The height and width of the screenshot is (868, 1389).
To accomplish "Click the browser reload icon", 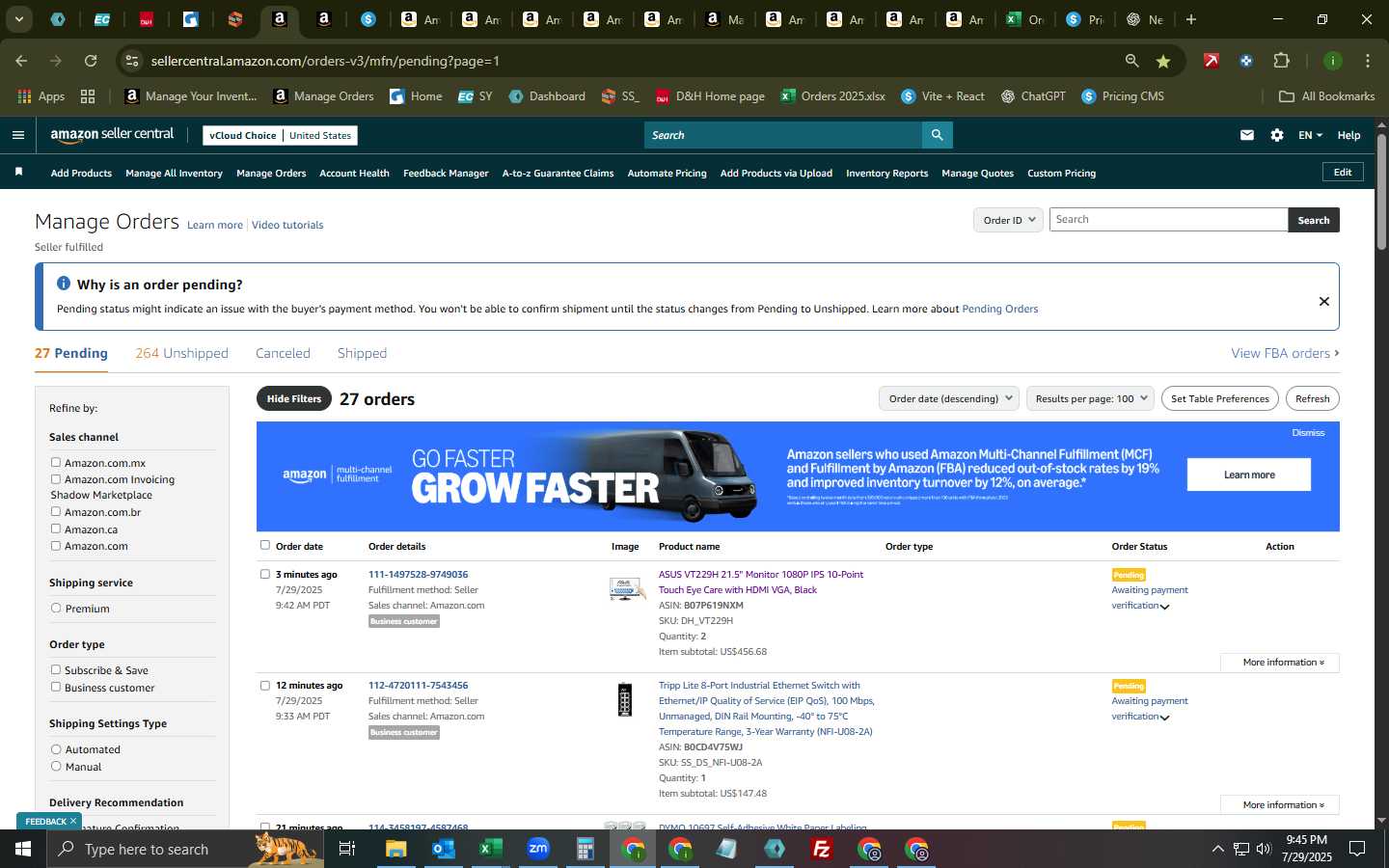I will [91, 61].
